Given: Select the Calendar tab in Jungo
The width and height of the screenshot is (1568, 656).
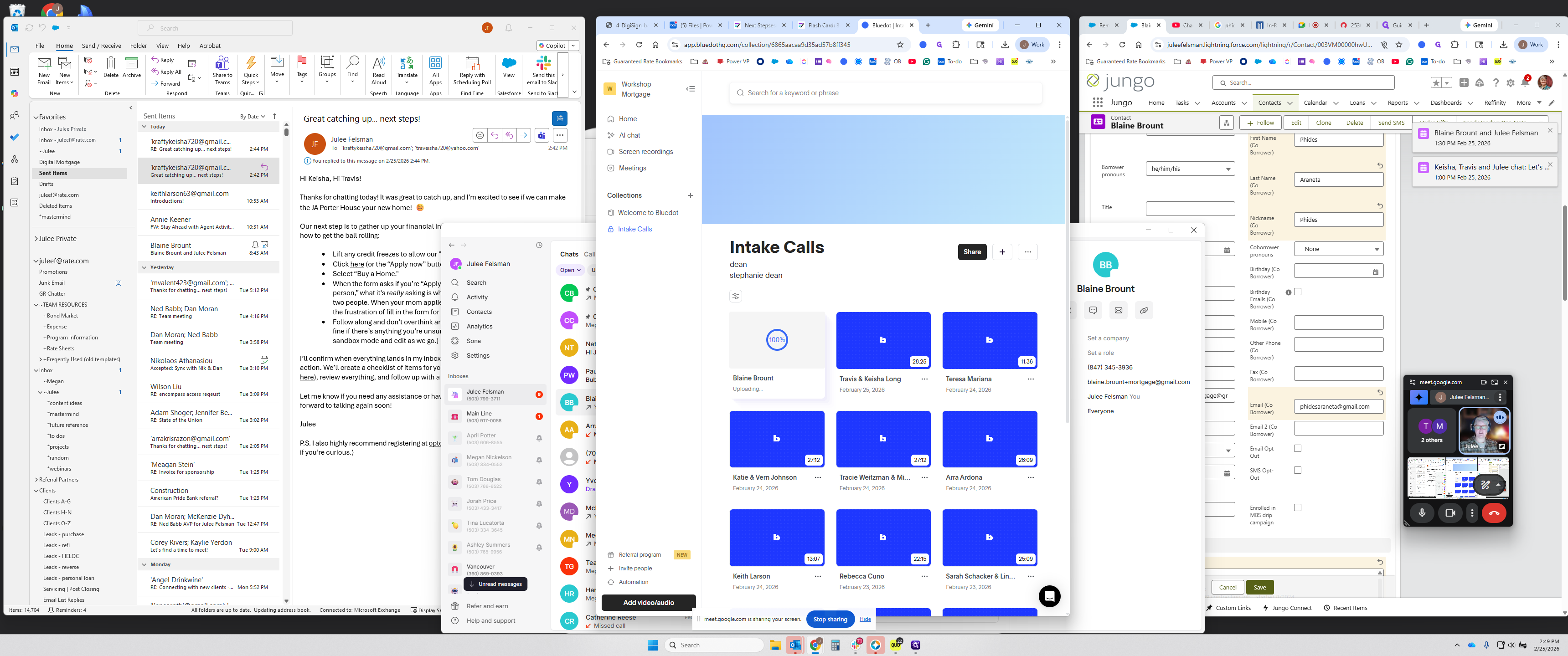Looking at the screenshot, I should click(x=1315, y=103).
